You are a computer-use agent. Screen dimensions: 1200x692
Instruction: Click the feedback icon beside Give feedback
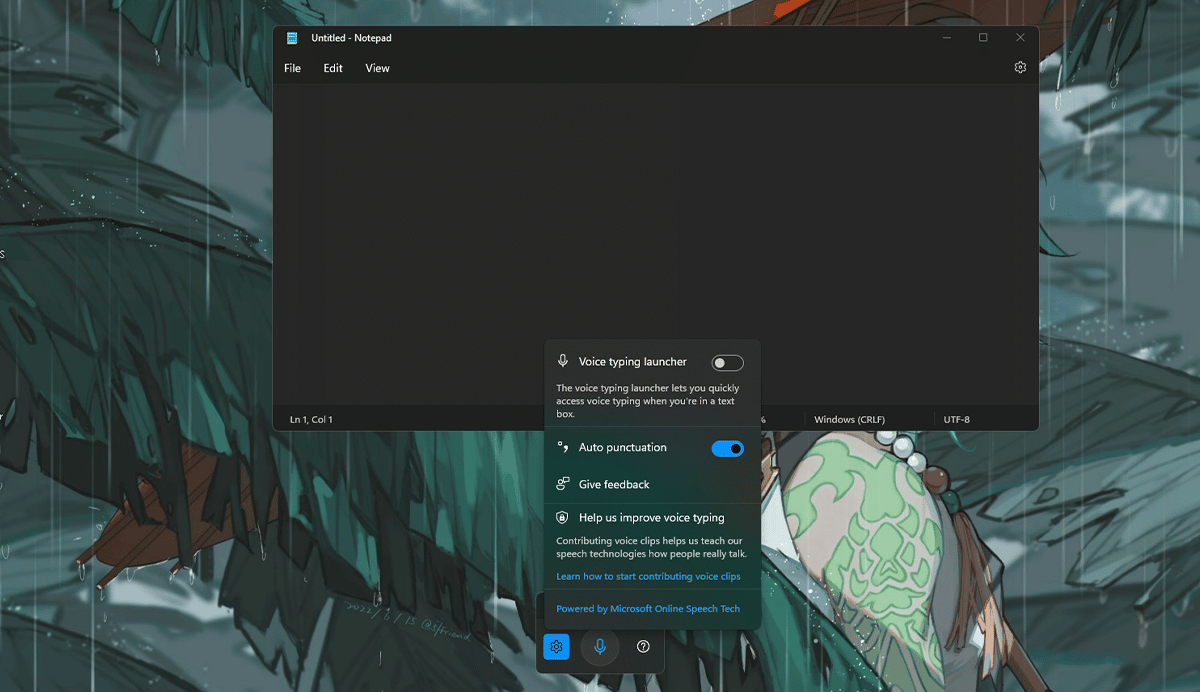pyautogui.click(x=563, y=484)
